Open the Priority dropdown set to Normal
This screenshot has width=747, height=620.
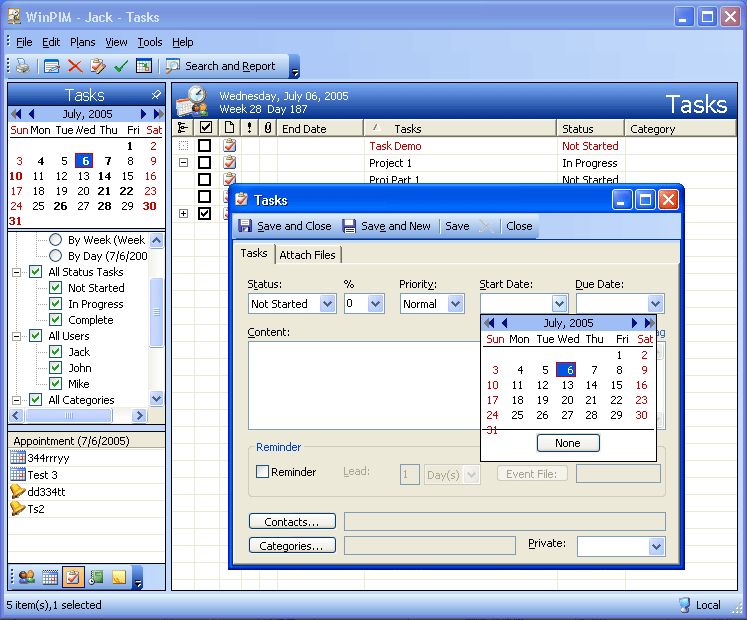click(455, 304)
